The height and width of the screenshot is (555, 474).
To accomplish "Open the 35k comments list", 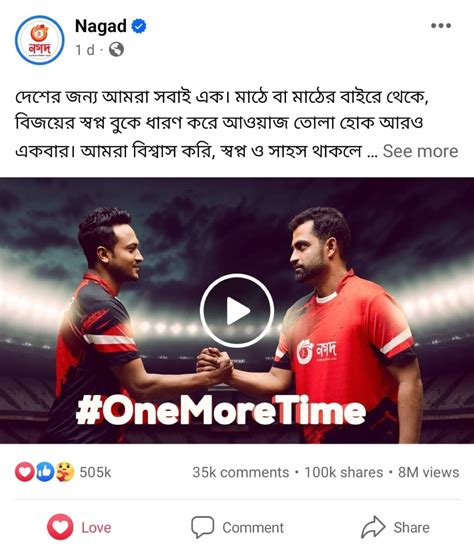I will tap(241, 473).
